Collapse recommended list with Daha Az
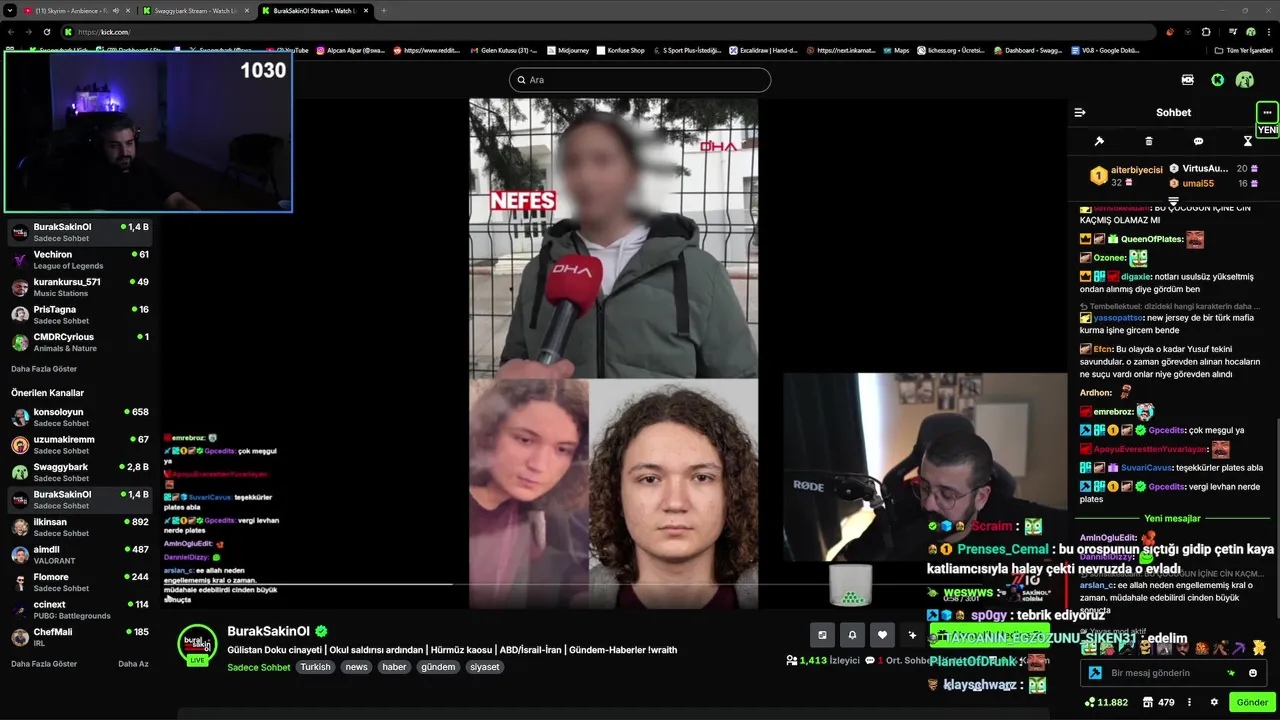This screenshot has height=720, width=1280. click(x=133, y=664)
